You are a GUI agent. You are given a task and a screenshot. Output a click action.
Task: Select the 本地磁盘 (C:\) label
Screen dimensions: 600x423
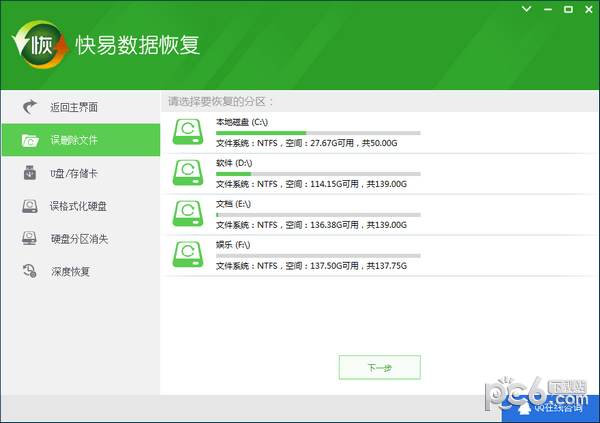(x=242, y=122)
